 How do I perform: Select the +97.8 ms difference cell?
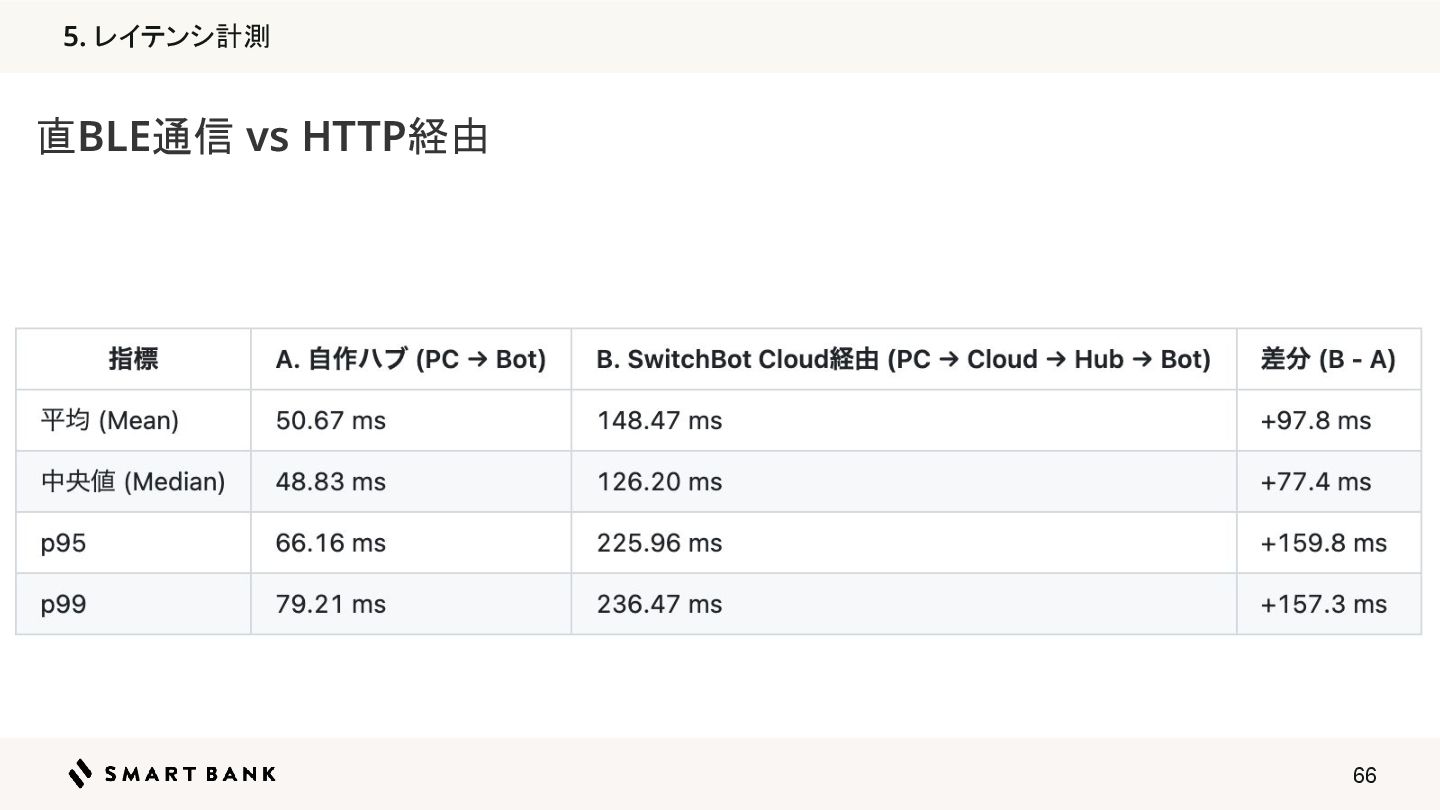[x=1316, y=421]
